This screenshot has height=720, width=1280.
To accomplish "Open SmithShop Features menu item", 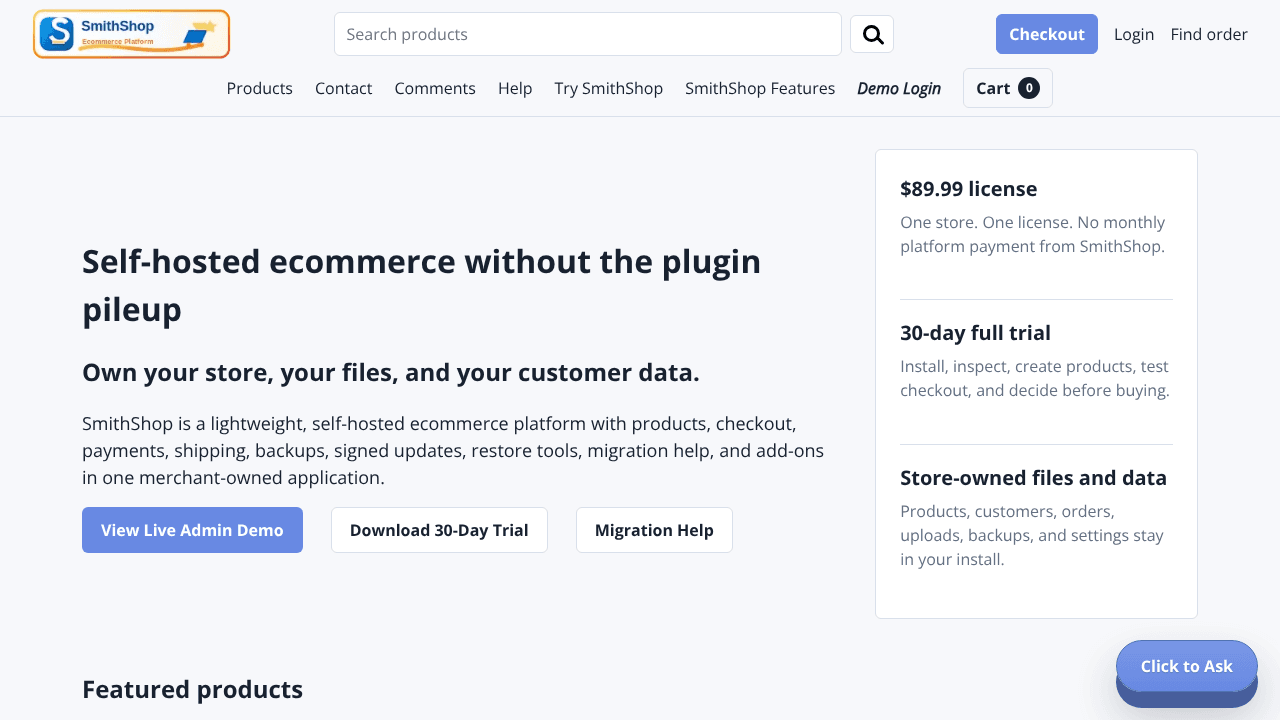I will click(x=760, y=88).
